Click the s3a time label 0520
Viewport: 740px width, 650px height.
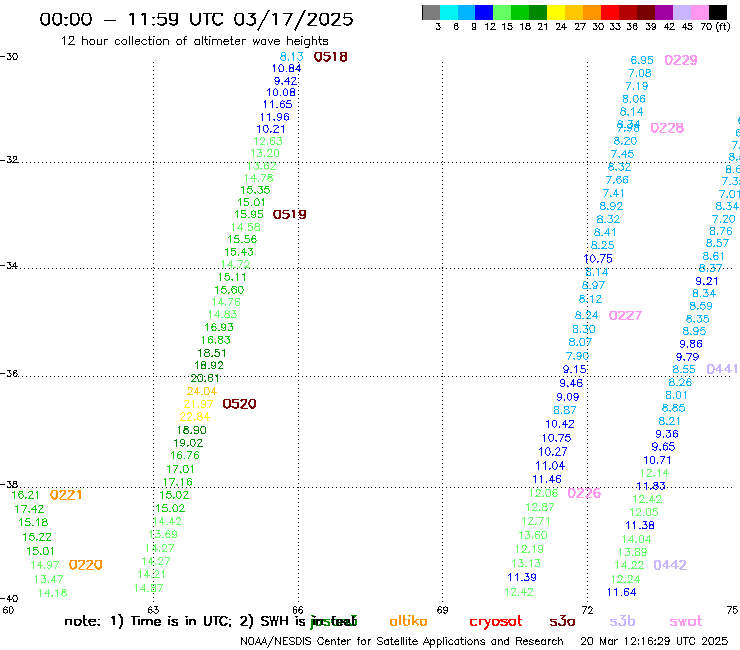click(x=239, y=404)
